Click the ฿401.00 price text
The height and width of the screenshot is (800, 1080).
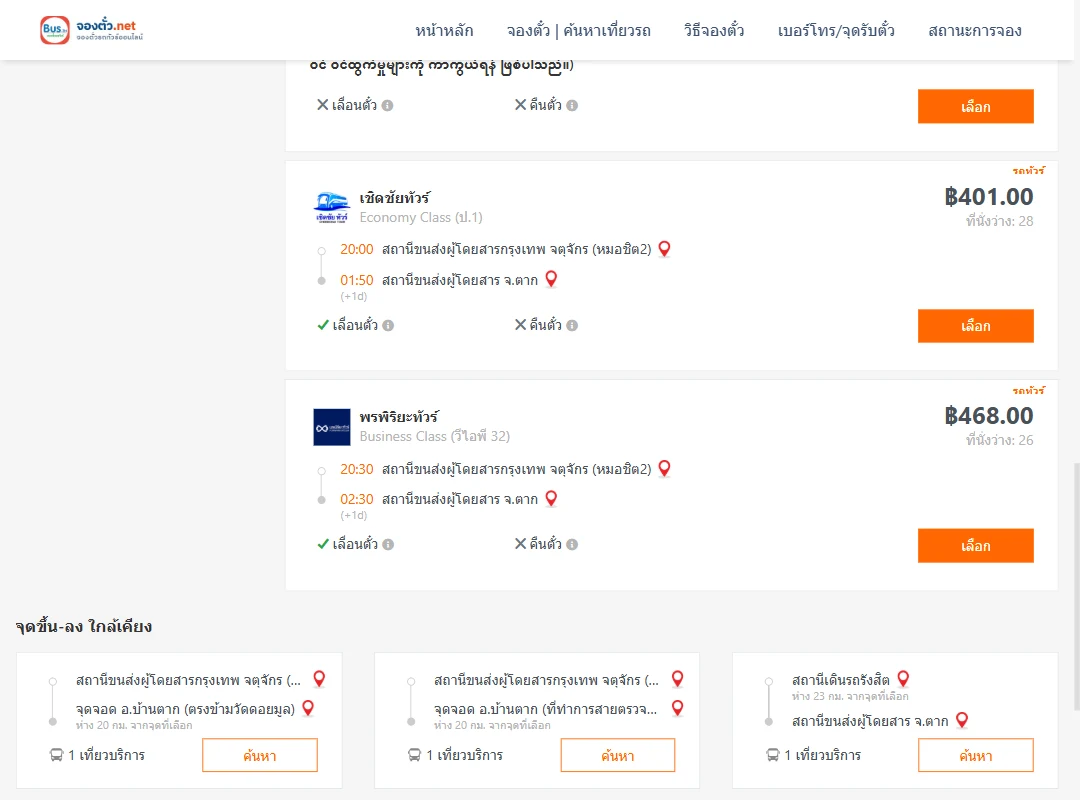tap(988, 196)
